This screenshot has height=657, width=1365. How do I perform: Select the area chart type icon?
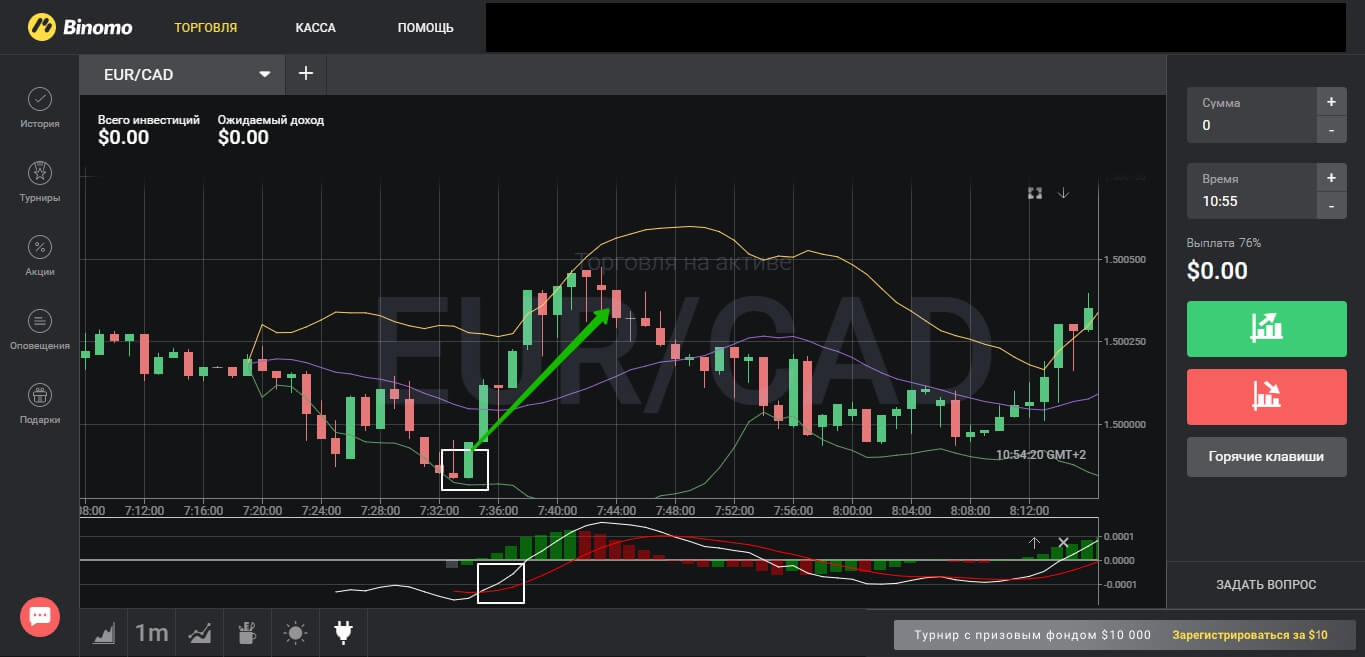[x=104, y=632]
